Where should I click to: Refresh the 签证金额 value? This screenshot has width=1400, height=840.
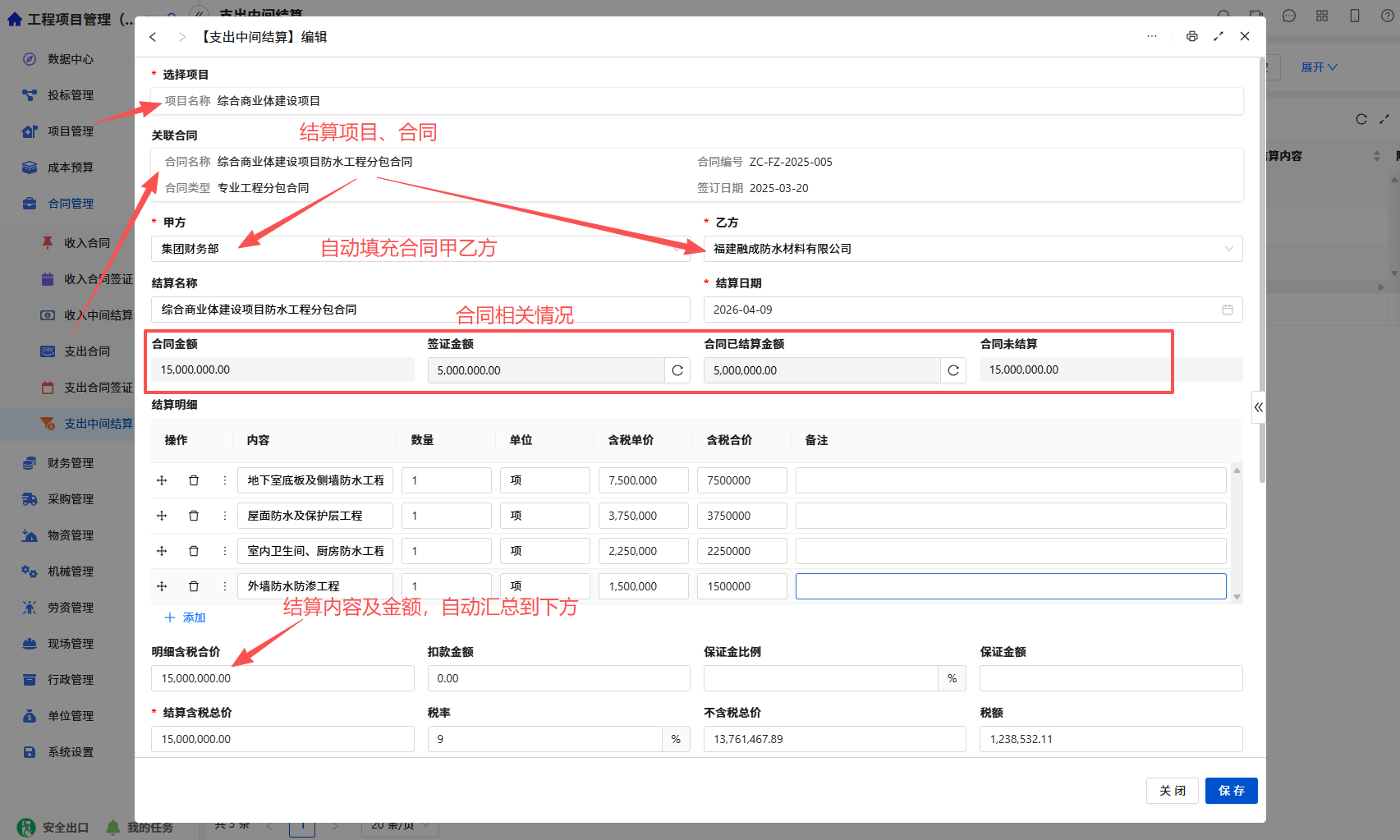677,370
